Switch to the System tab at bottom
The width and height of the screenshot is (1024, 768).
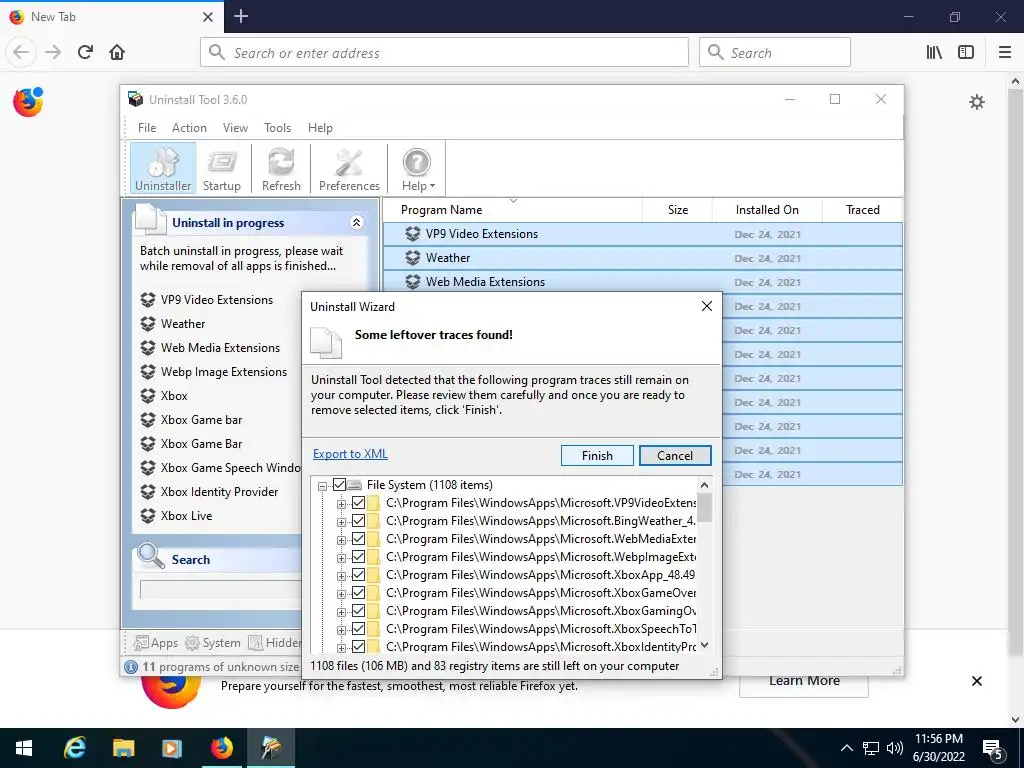213,643
